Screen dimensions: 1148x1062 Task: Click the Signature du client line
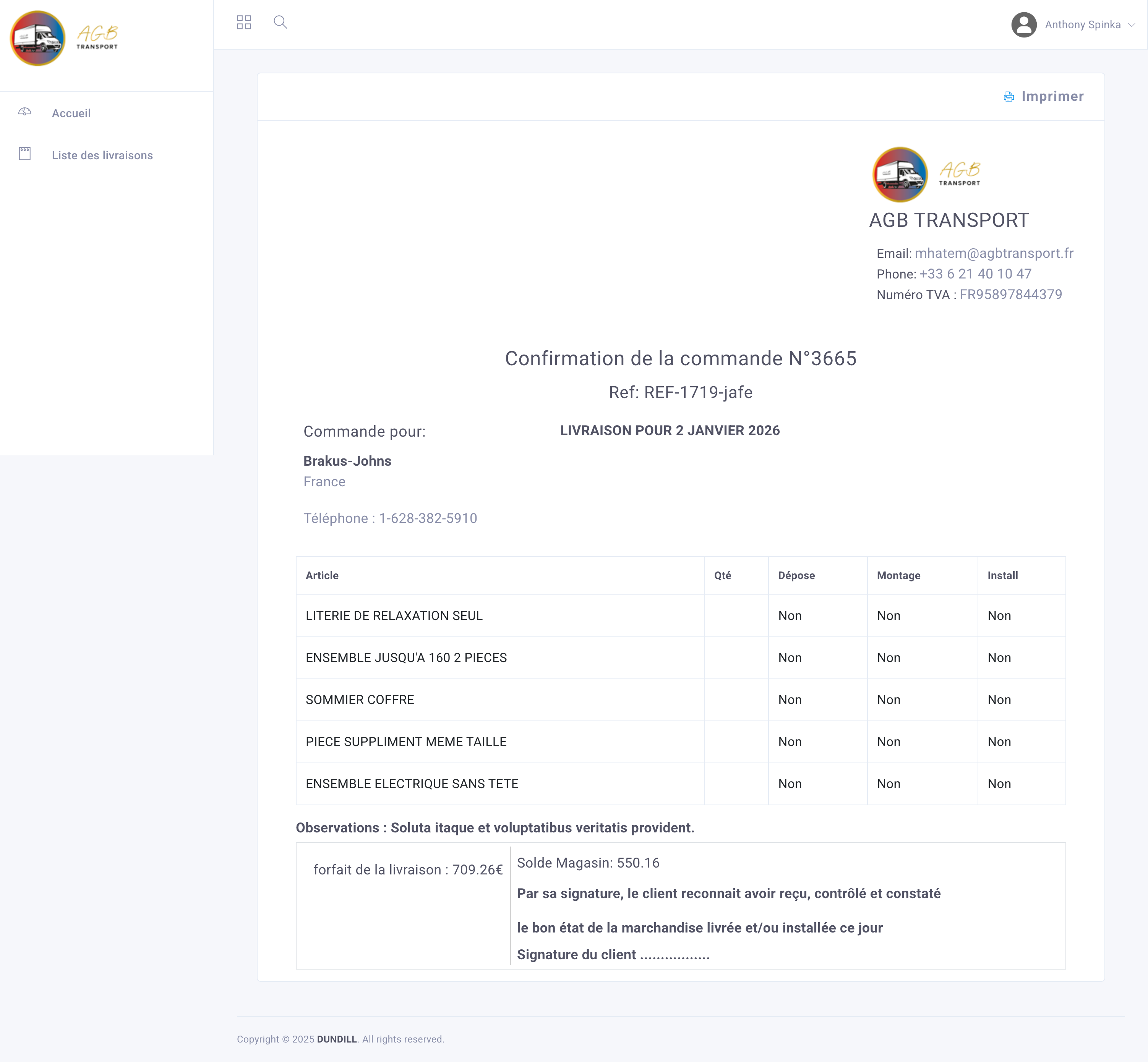point(613,955)
